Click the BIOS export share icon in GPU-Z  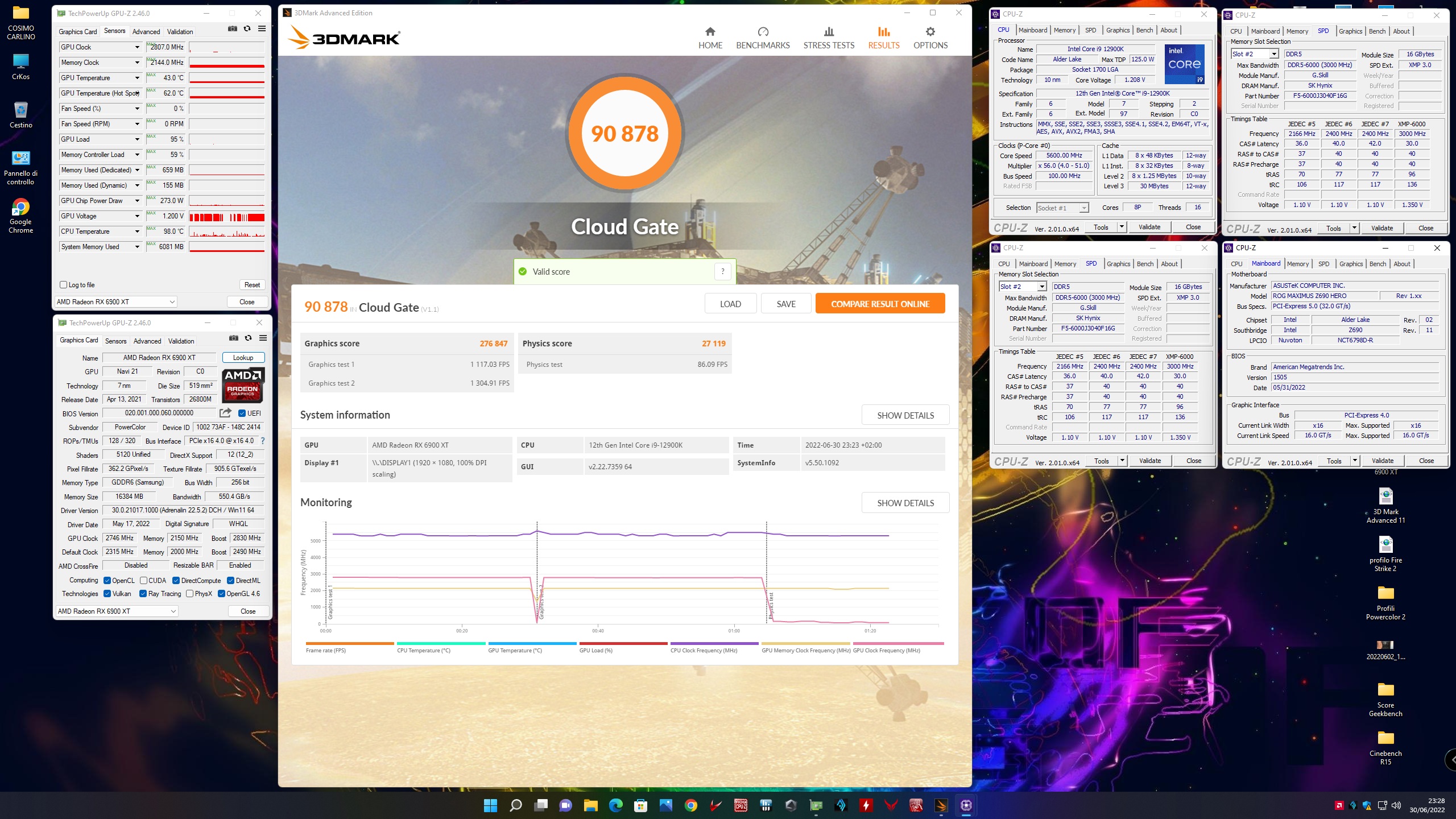(226, 413)
